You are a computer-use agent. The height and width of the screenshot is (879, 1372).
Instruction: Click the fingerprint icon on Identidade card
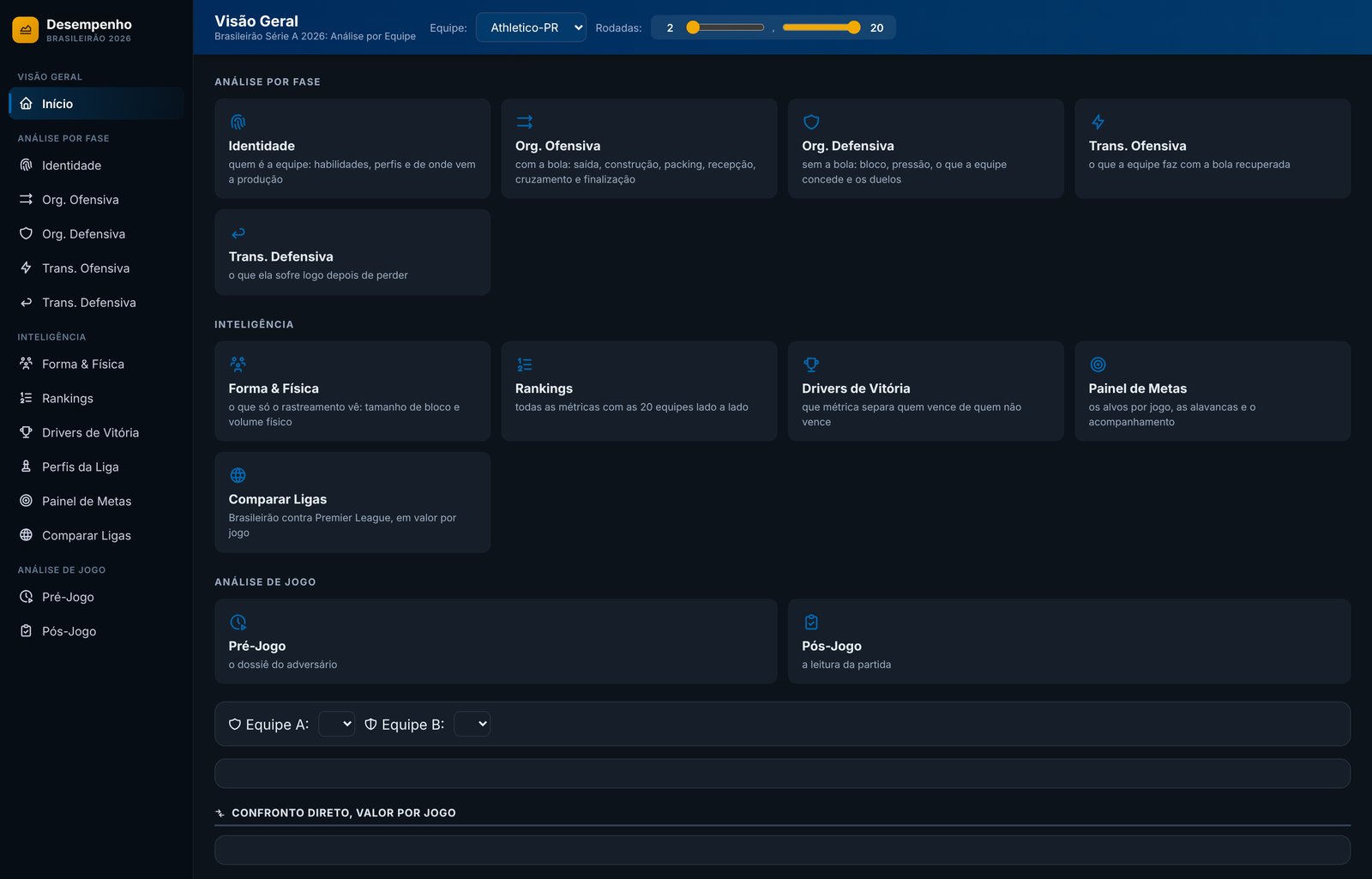238,122
